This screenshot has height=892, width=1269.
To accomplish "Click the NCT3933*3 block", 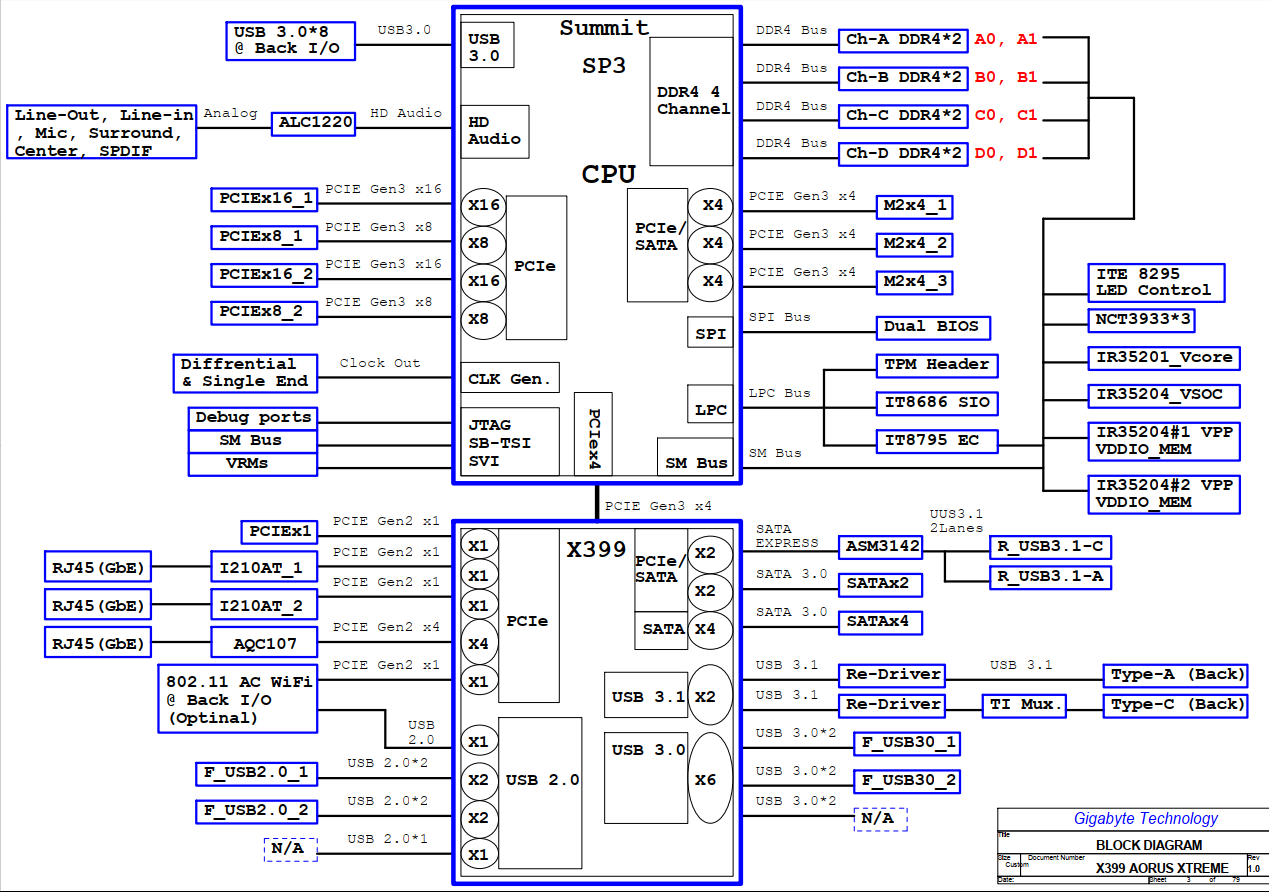I will (1144, 320).
